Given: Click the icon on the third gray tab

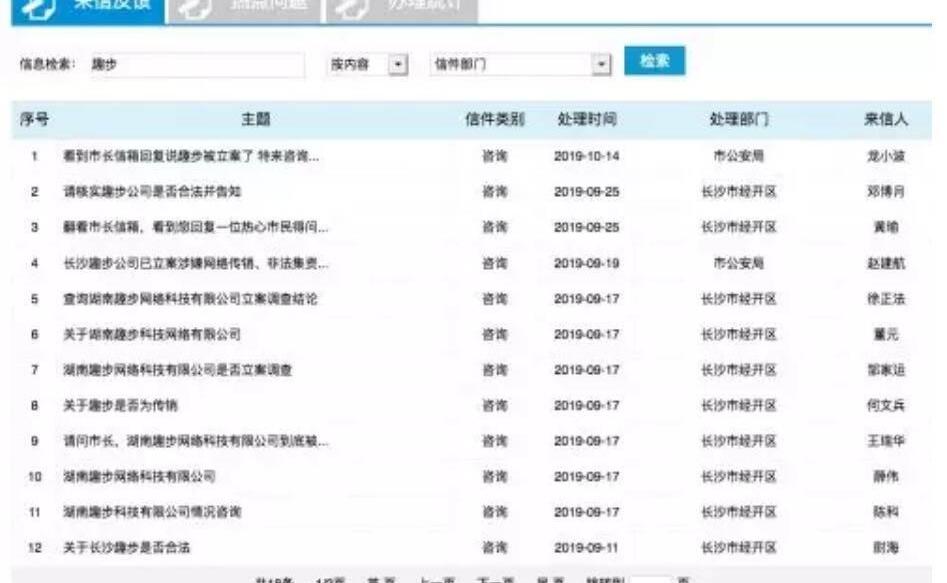Looking at the screenshot, I should coord(351,7).
